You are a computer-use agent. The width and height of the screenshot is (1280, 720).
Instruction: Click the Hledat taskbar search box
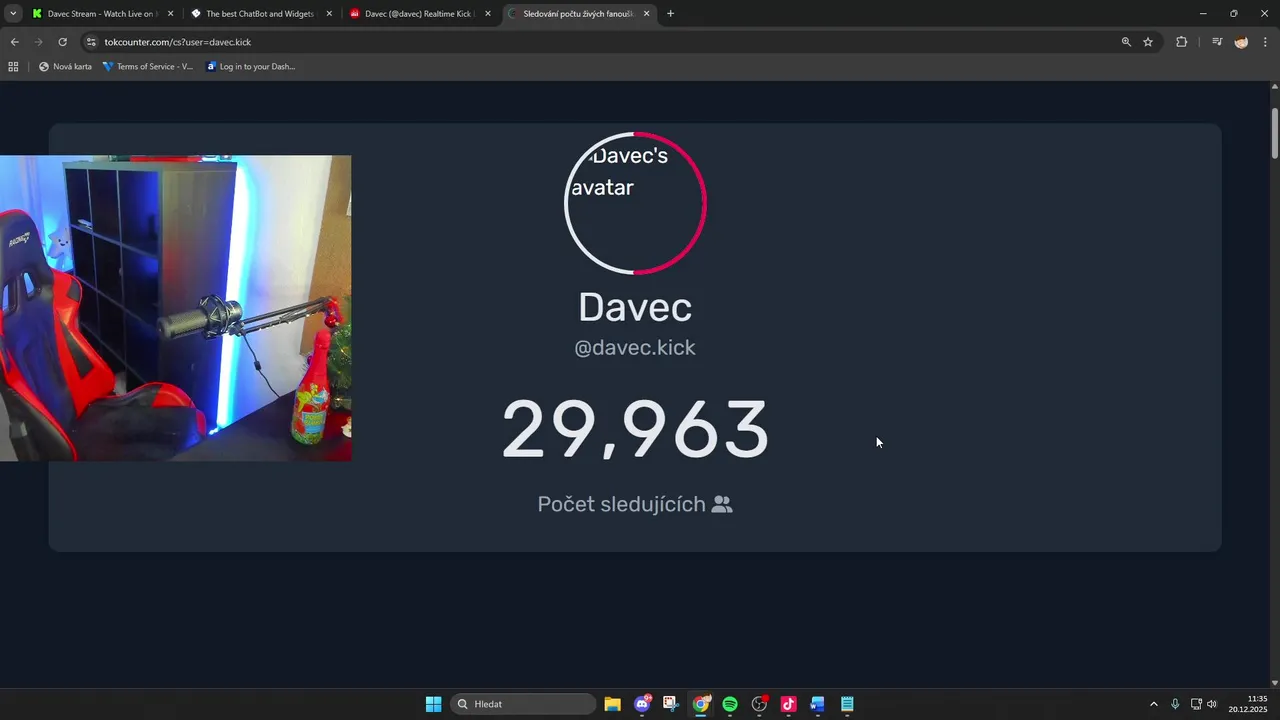pos(523,704)
